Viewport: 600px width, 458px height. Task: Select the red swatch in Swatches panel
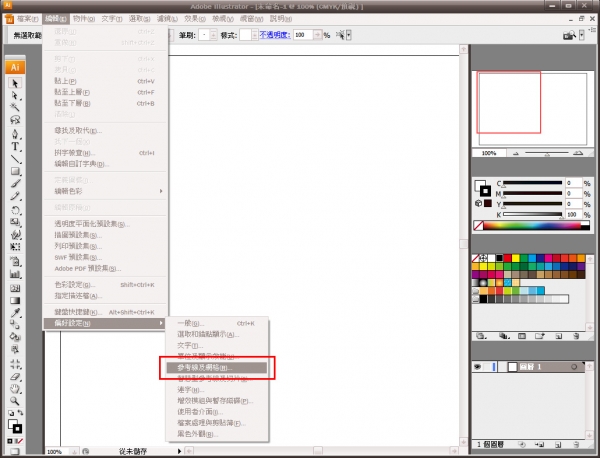coord(507,258)
